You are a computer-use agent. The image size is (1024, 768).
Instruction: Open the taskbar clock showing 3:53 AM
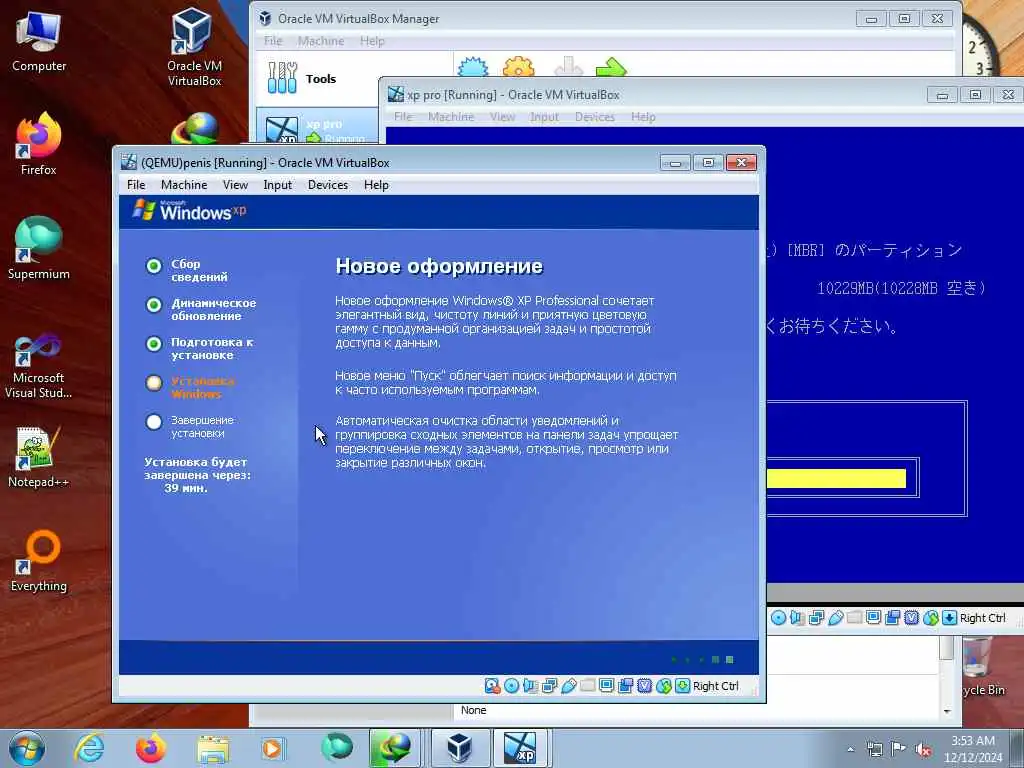point(973,749)
